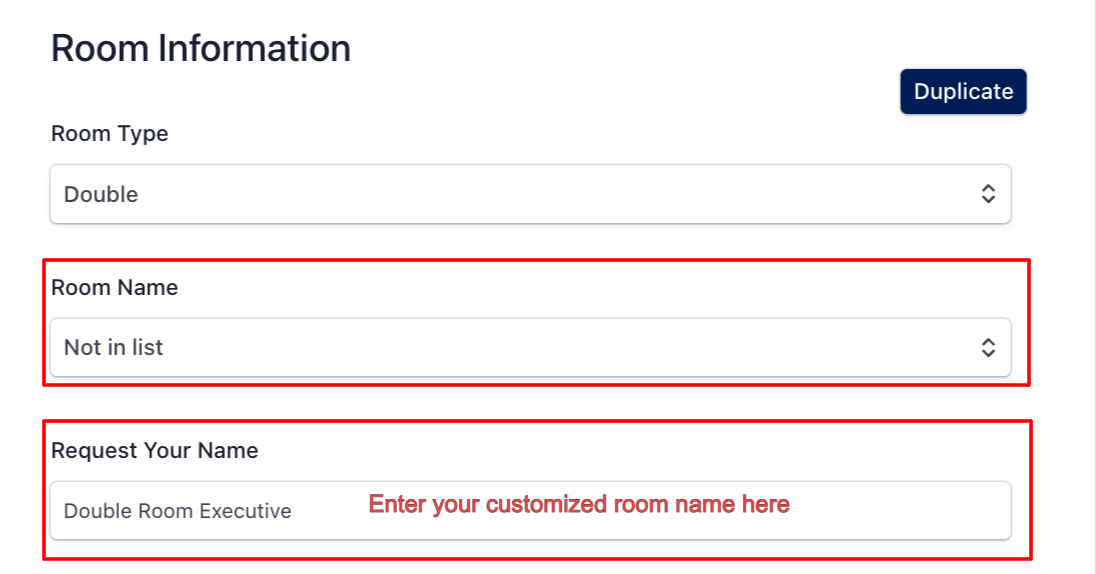This screenshot has width=1096, height=574.
Task: Focus the Request Your Name input field
Action: (530, 511)
